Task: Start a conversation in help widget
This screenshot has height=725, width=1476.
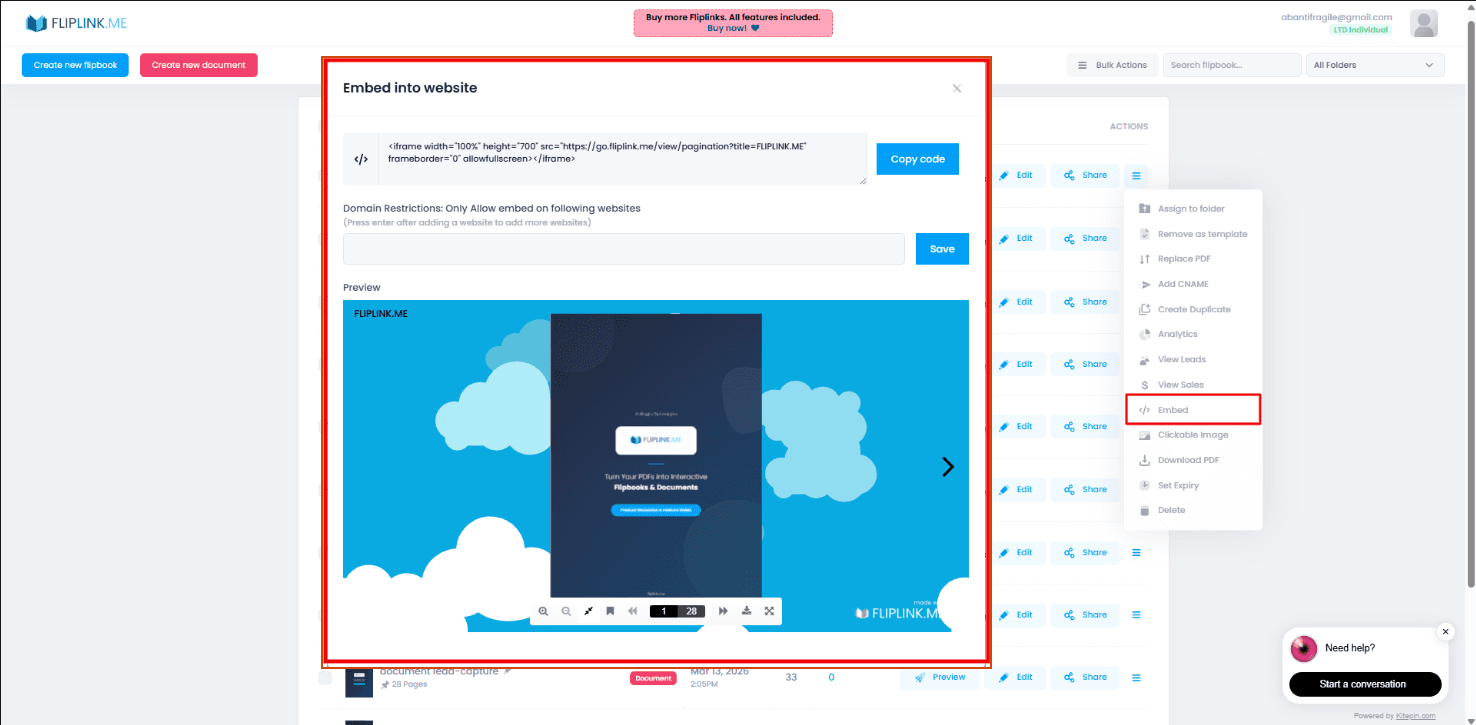Action: [1365, 684]
